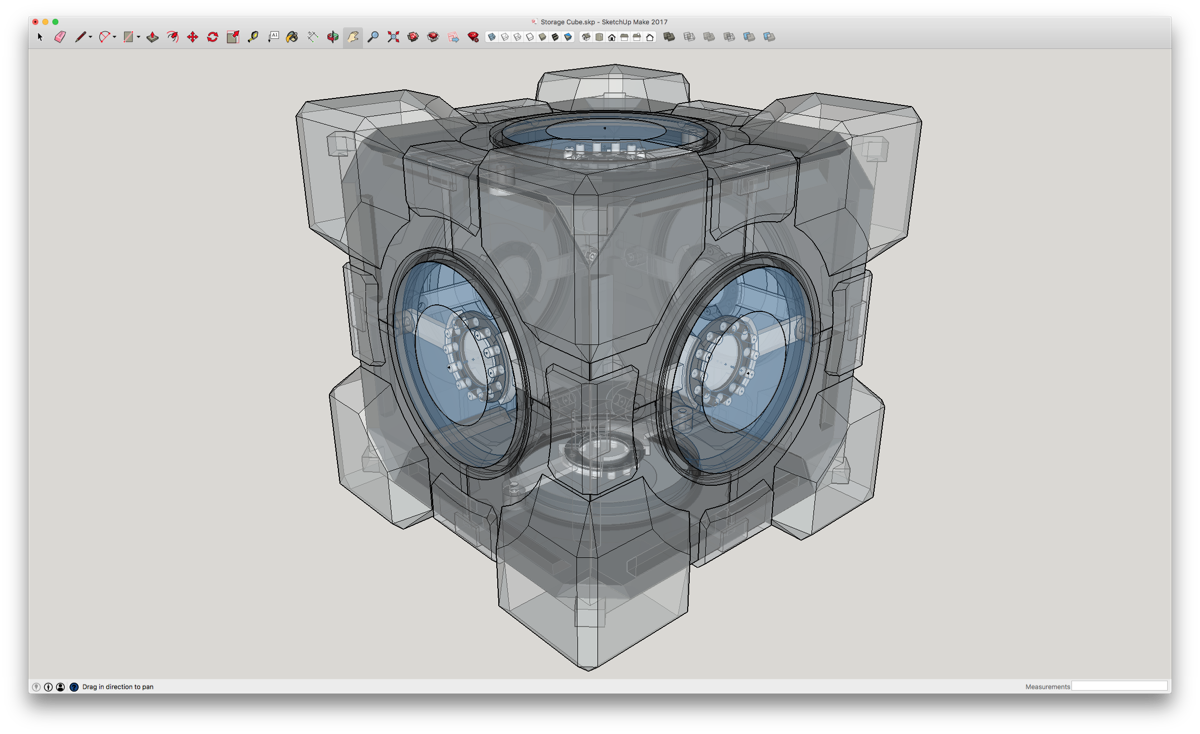
Task: Click the Send to LayOut icon
Action: tap(453, 37)
